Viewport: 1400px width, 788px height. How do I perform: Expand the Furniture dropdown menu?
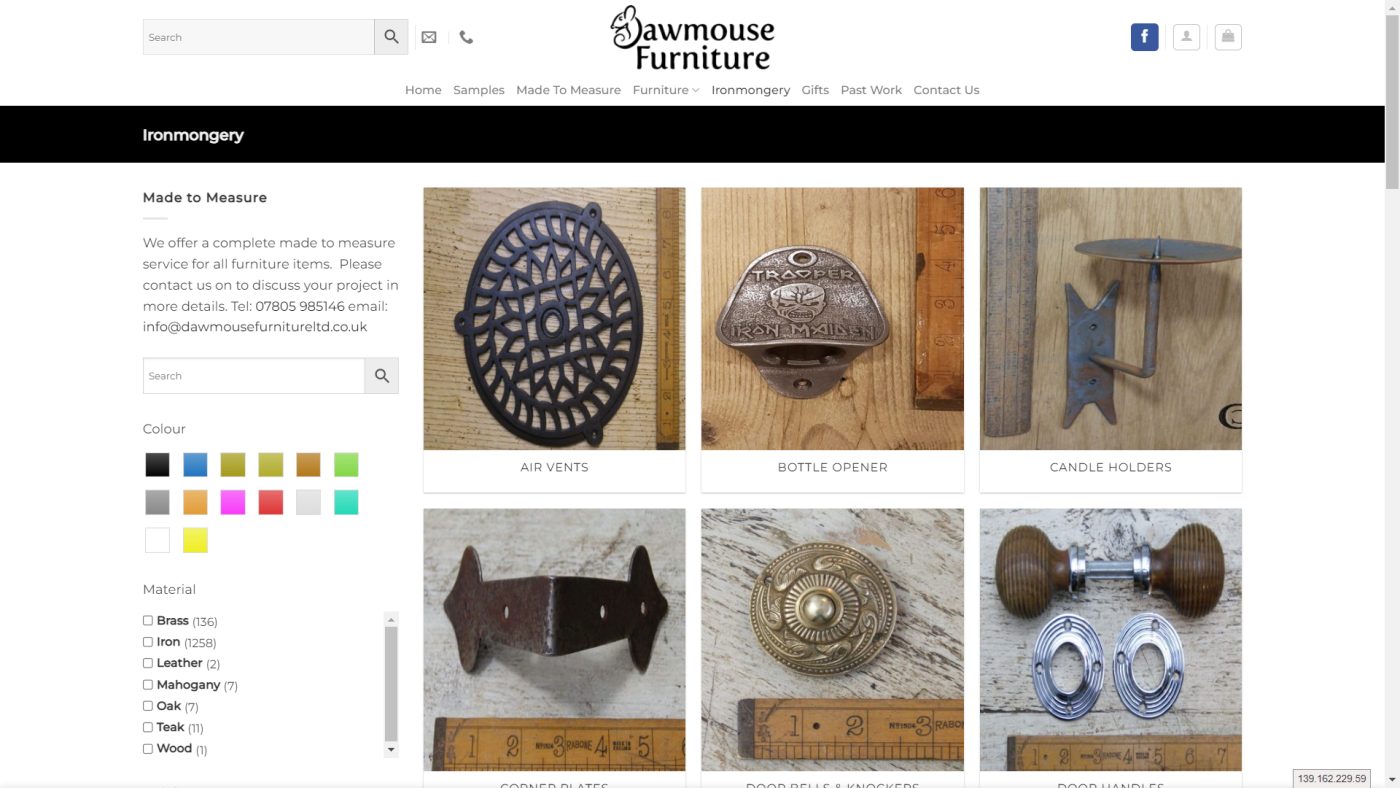tap(666, 90)
